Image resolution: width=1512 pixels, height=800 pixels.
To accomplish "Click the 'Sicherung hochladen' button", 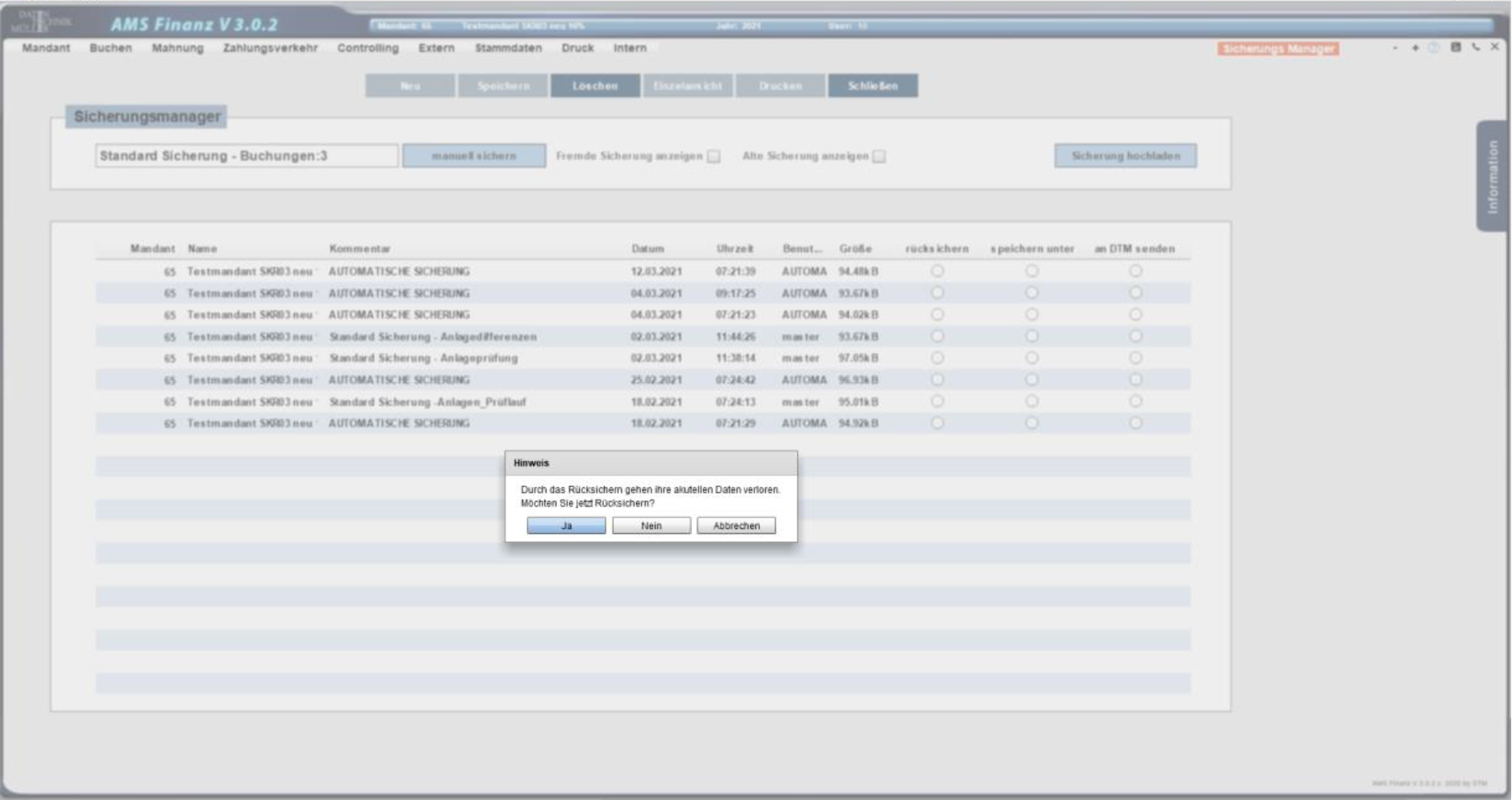I will 1125,156.
